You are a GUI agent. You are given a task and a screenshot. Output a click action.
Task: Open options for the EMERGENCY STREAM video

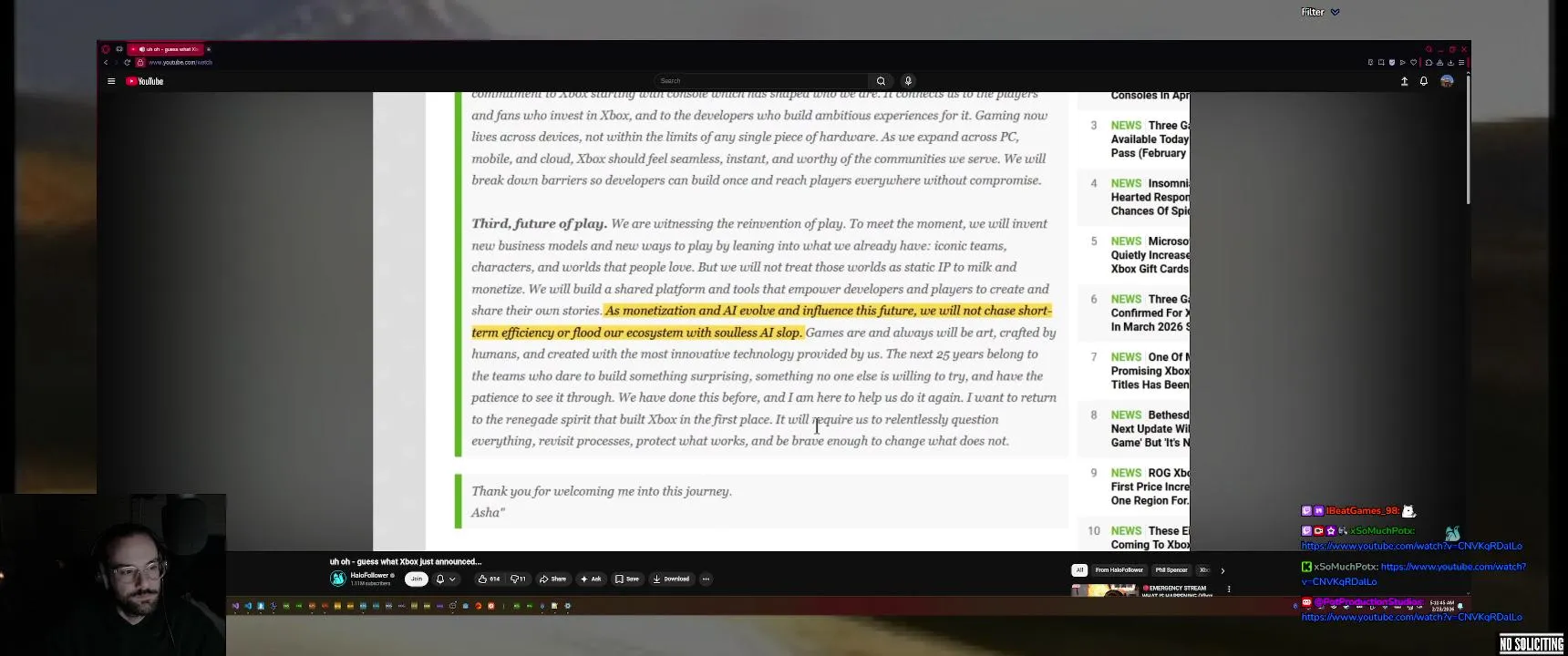pyautogui.click(x=1229, y=589)
